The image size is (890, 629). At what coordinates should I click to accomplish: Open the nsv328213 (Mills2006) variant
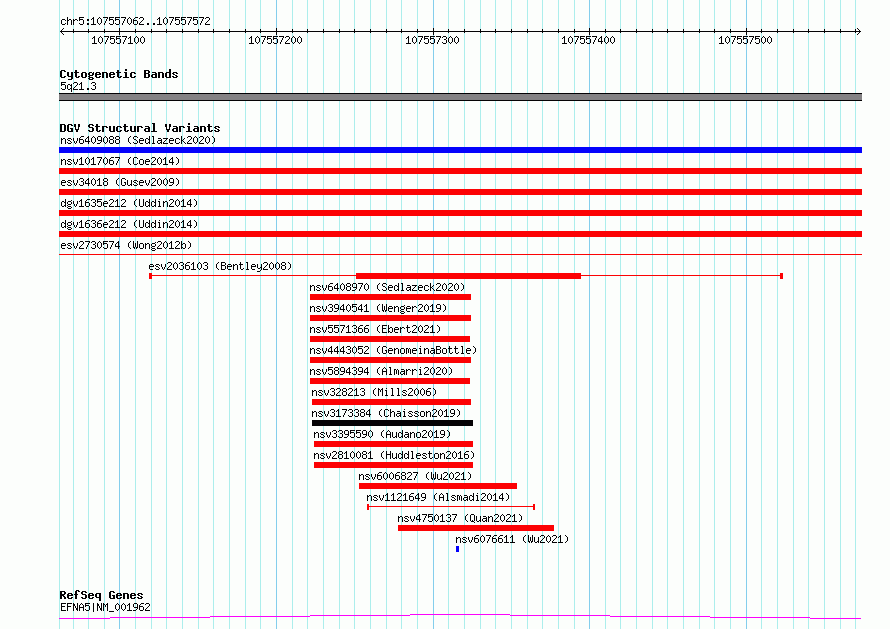tap(374, 392)
